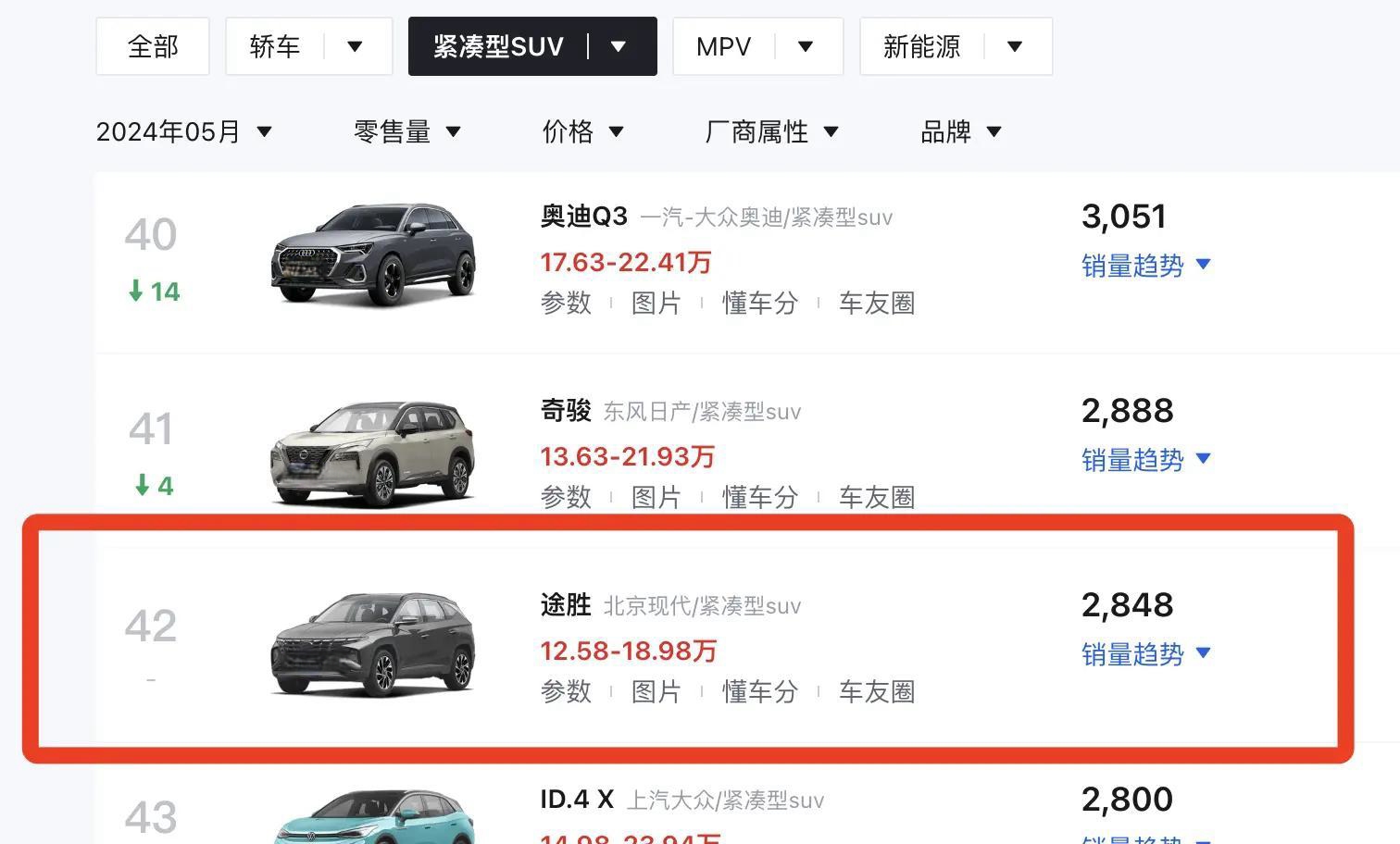Expand 销量趋势 for 奥迪Q3
This screenshot has height=844, width=1400.
pos(1146,266)
